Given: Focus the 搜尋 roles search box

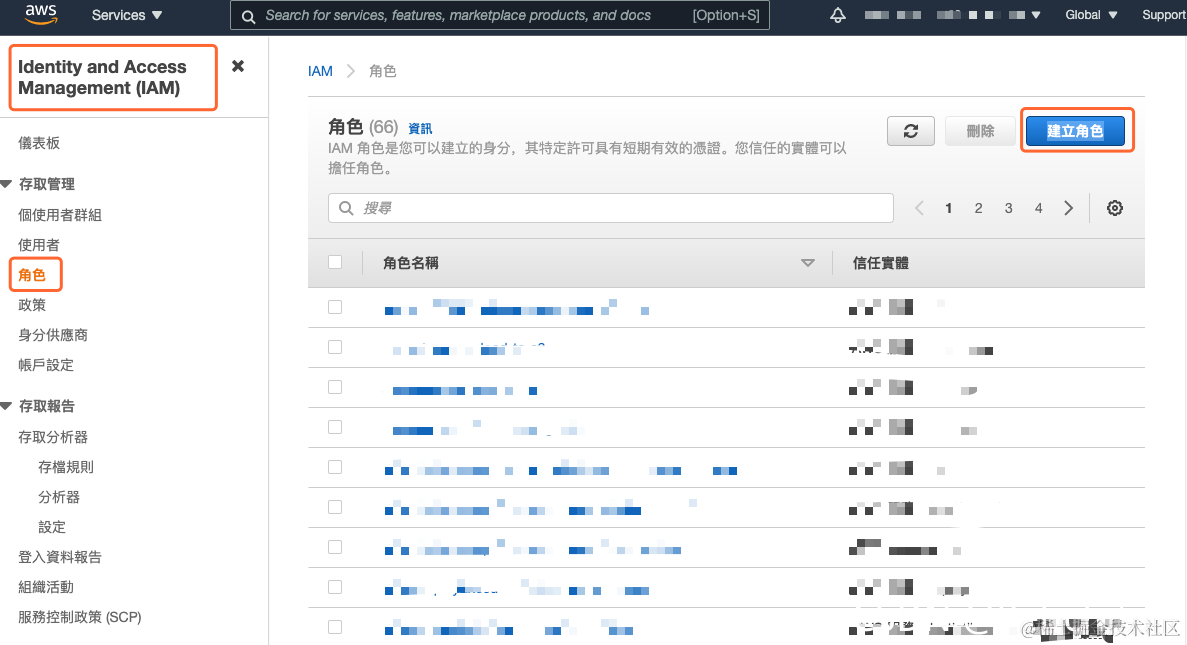Looking at the screenshot, I should click(611, 208).
